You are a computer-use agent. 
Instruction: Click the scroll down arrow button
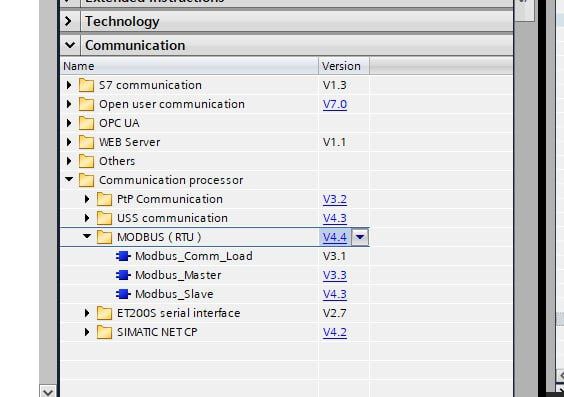(x=48, y=391)
